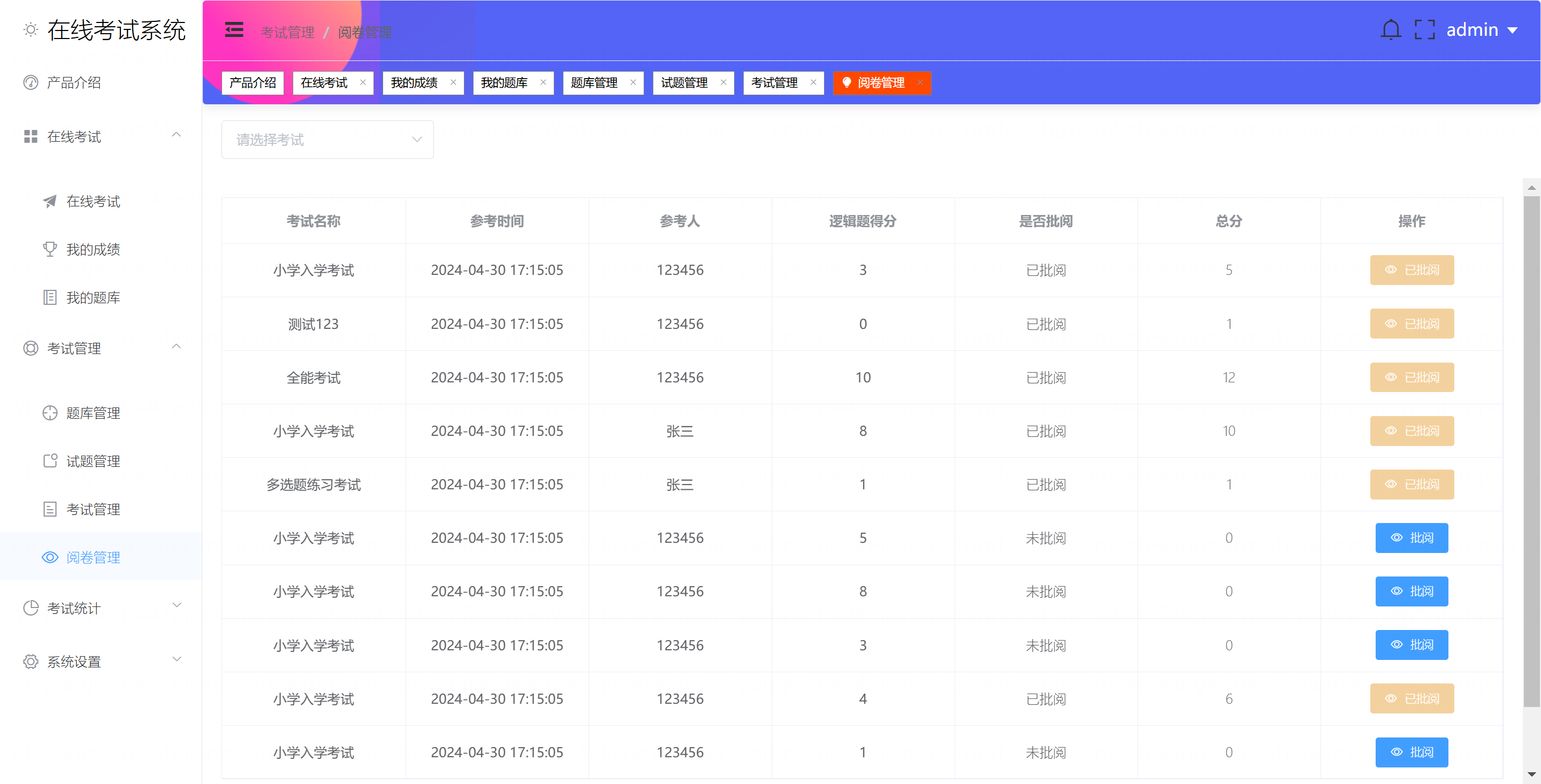Open 题库管理 sidebar item

click(93, 413)
